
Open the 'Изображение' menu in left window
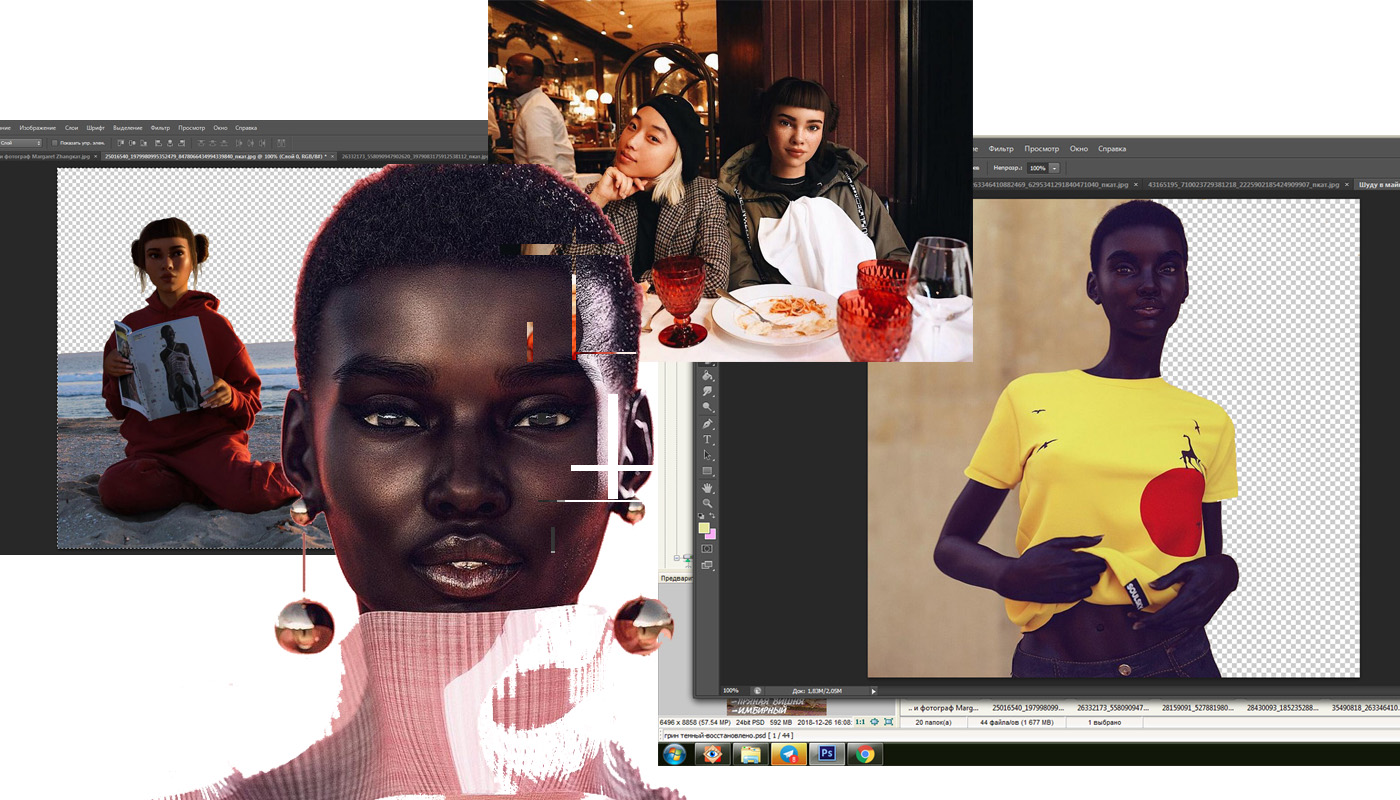pos(38,128)
